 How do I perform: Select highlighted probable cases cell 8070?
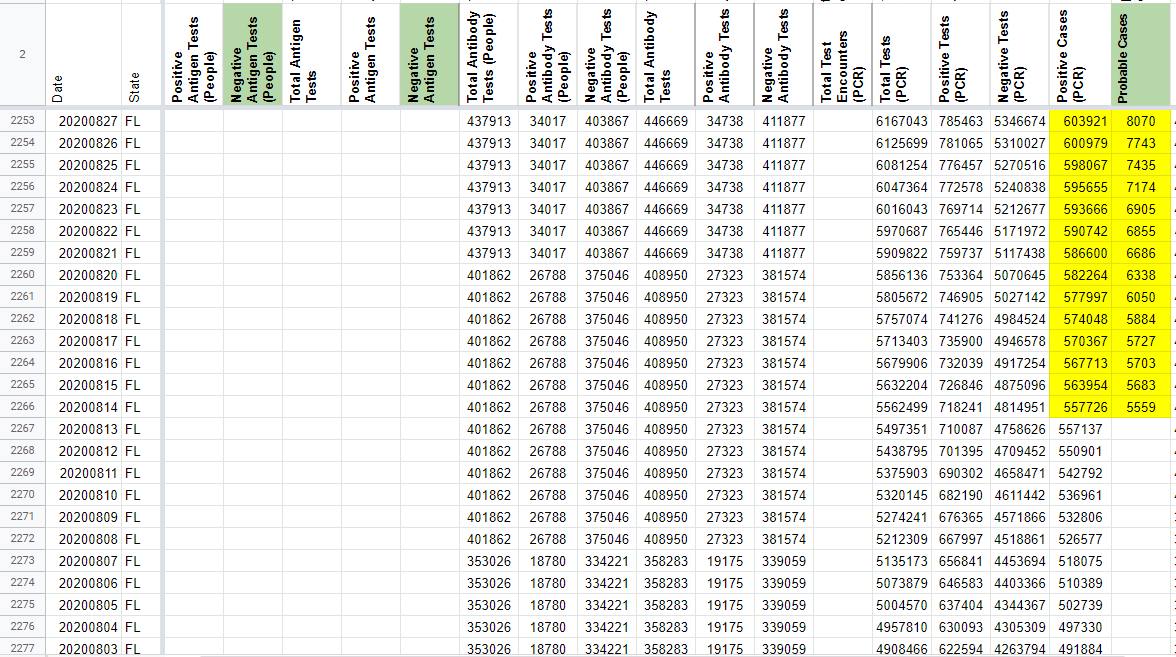pos(1141,121)
